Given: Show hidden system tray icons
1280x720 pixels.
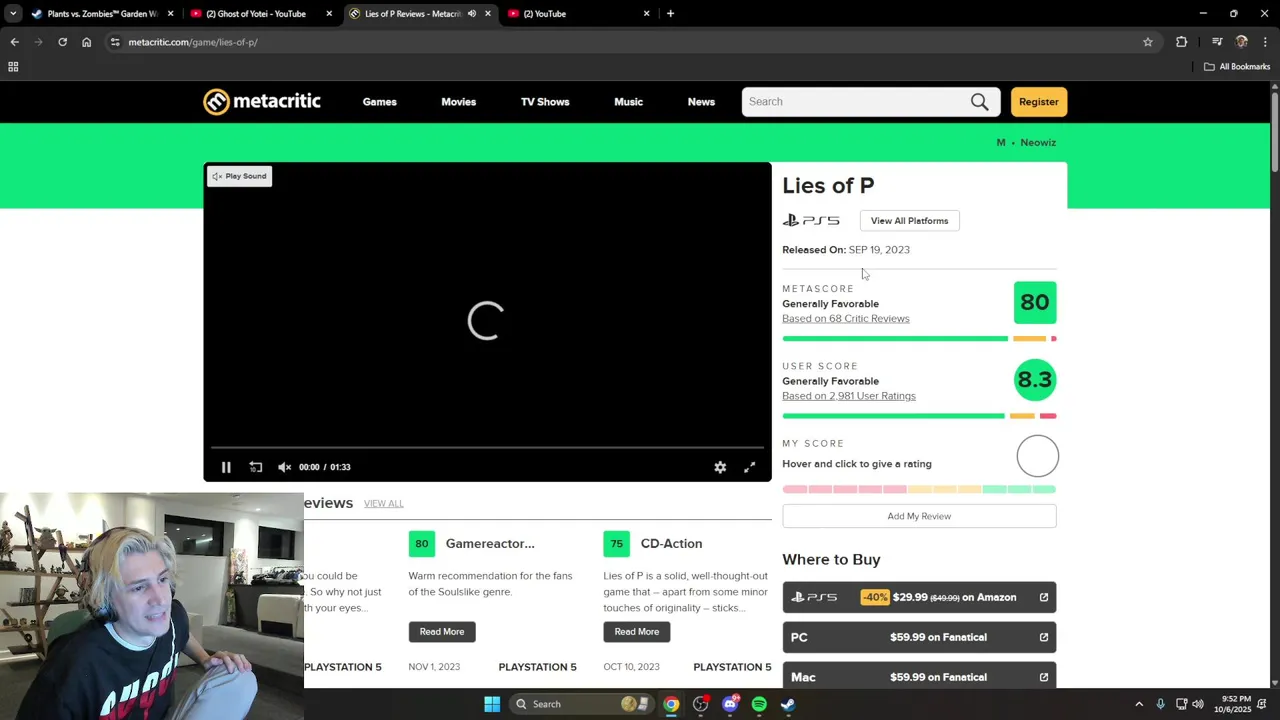Looking at the screenshot, I should [x=1139, y=704].
